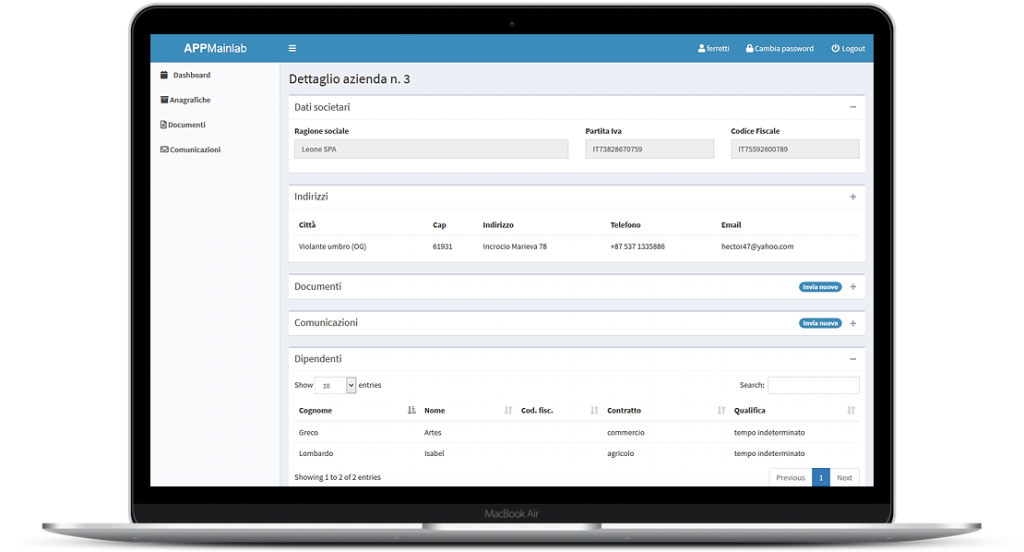1024x552 pixels.
Task: Collapse the Dati societari panel
Action: 853,107
